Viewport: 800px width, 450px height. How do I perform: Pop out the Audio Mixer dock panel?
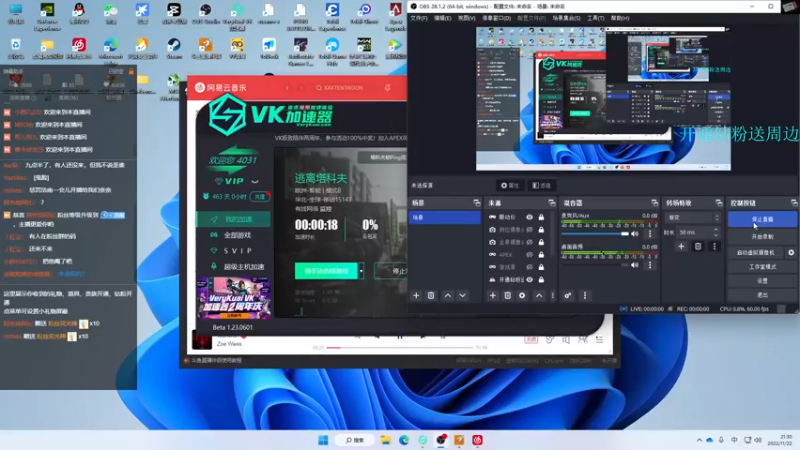(x=655, y=203)
